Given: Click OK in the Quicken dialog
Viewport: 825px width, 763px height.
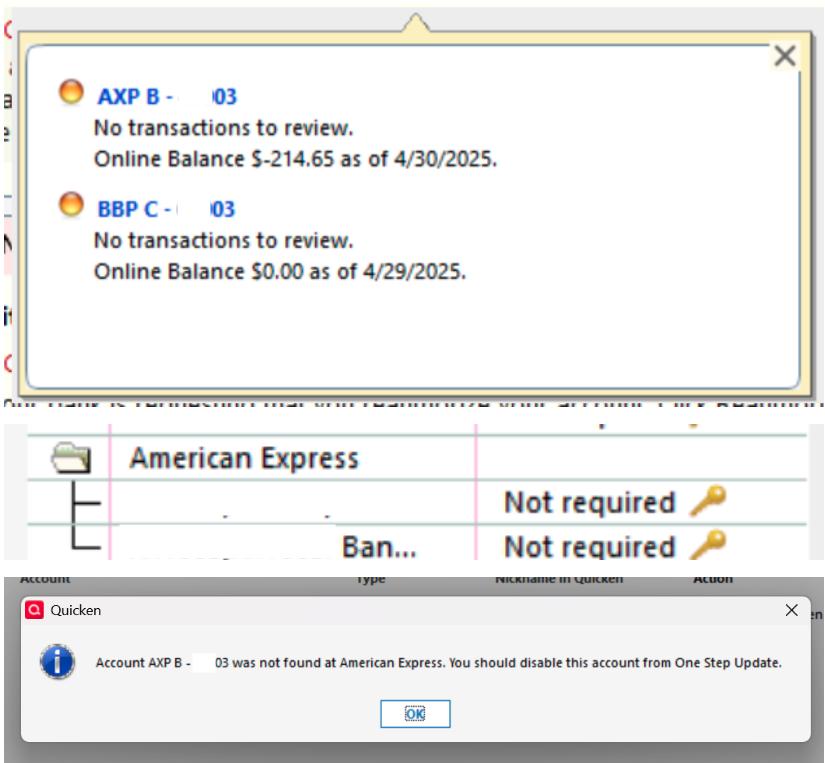Looking at the screenshot, I should pyautogui.click(x=415, y=714).
